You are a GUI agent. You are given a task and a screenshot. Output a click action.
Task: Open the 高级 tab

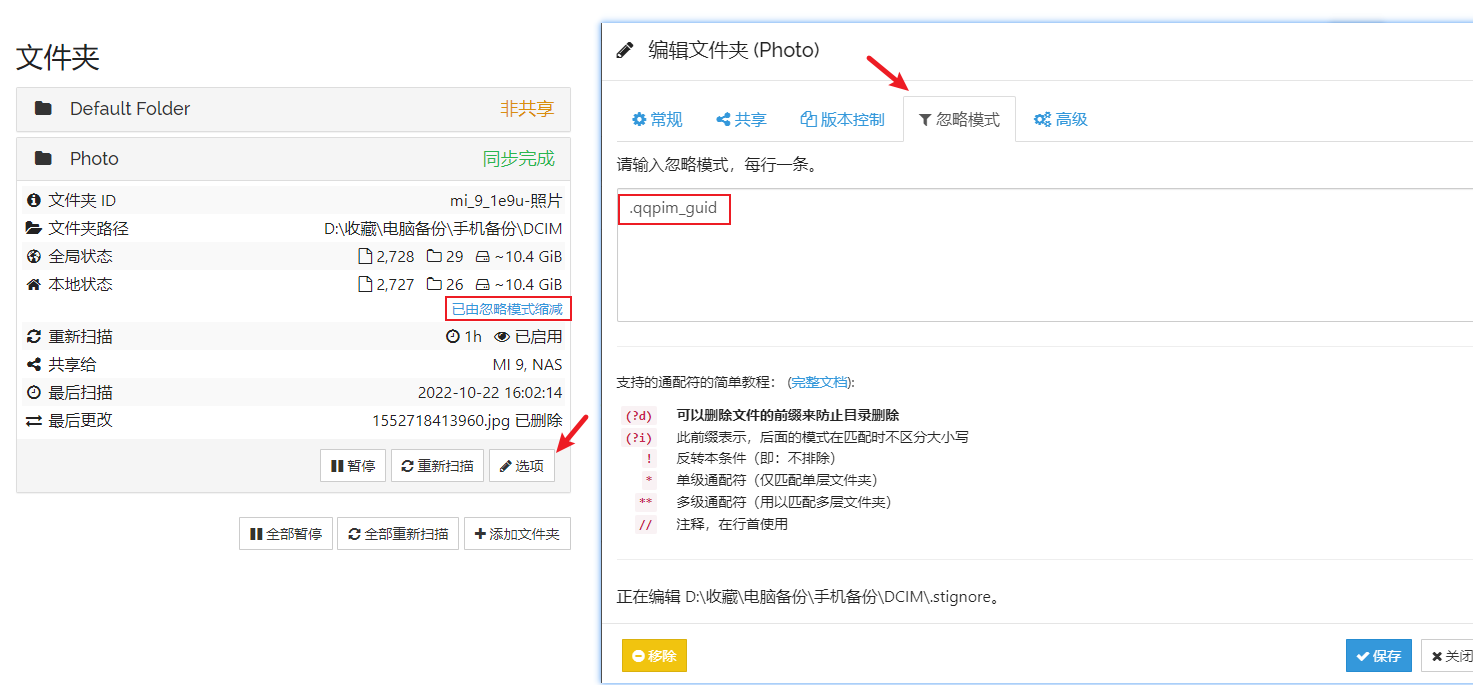point(1060,120)
